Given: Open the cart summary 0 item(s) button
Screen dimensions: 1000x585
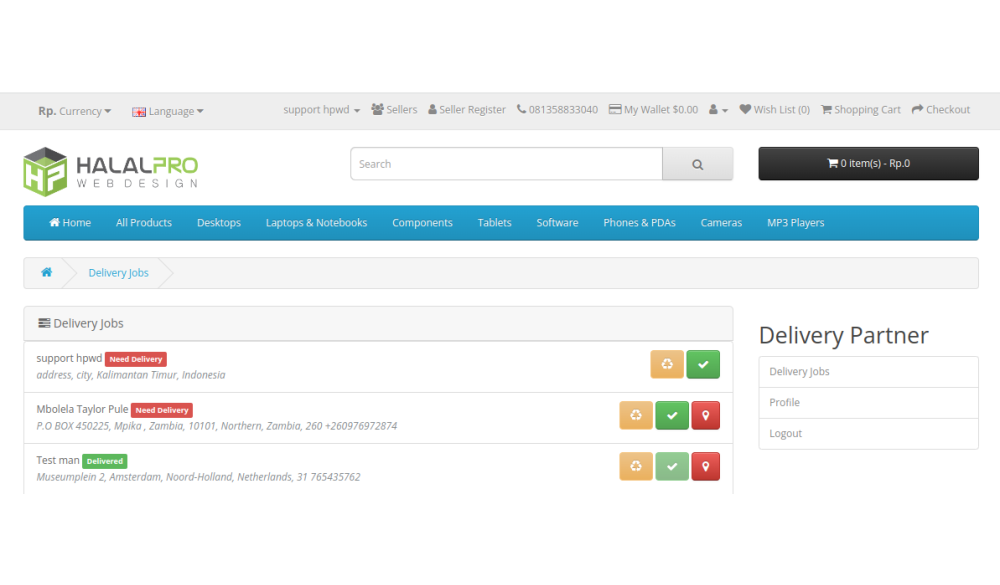Looking at the screenshot, I should pos(868,164).
